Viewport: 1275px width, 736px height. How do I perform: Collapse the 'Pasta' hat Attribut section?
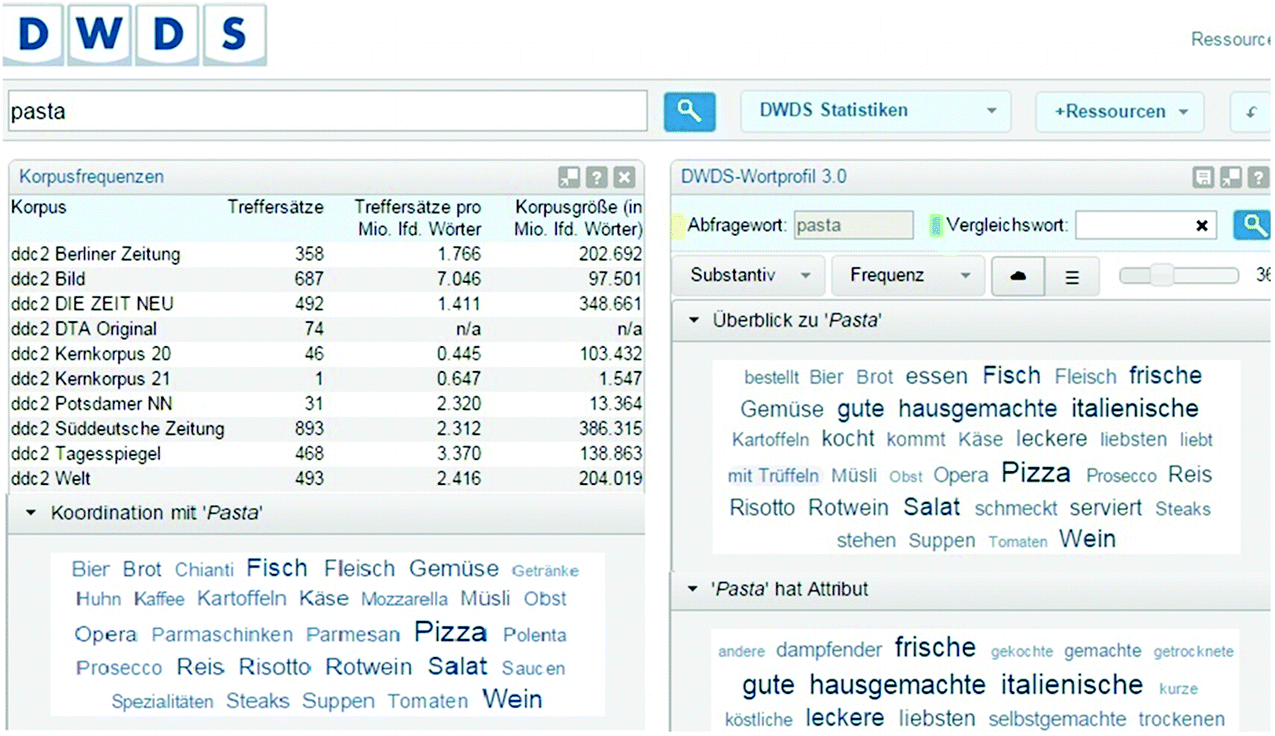tap(692, 590)
